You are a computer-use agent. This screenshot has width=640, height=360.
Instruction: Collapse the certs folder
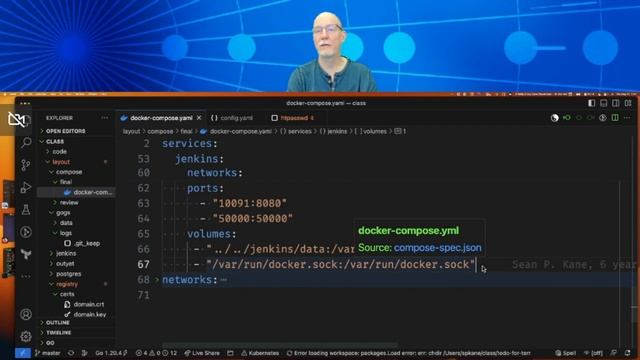click(x=67, y=294)
